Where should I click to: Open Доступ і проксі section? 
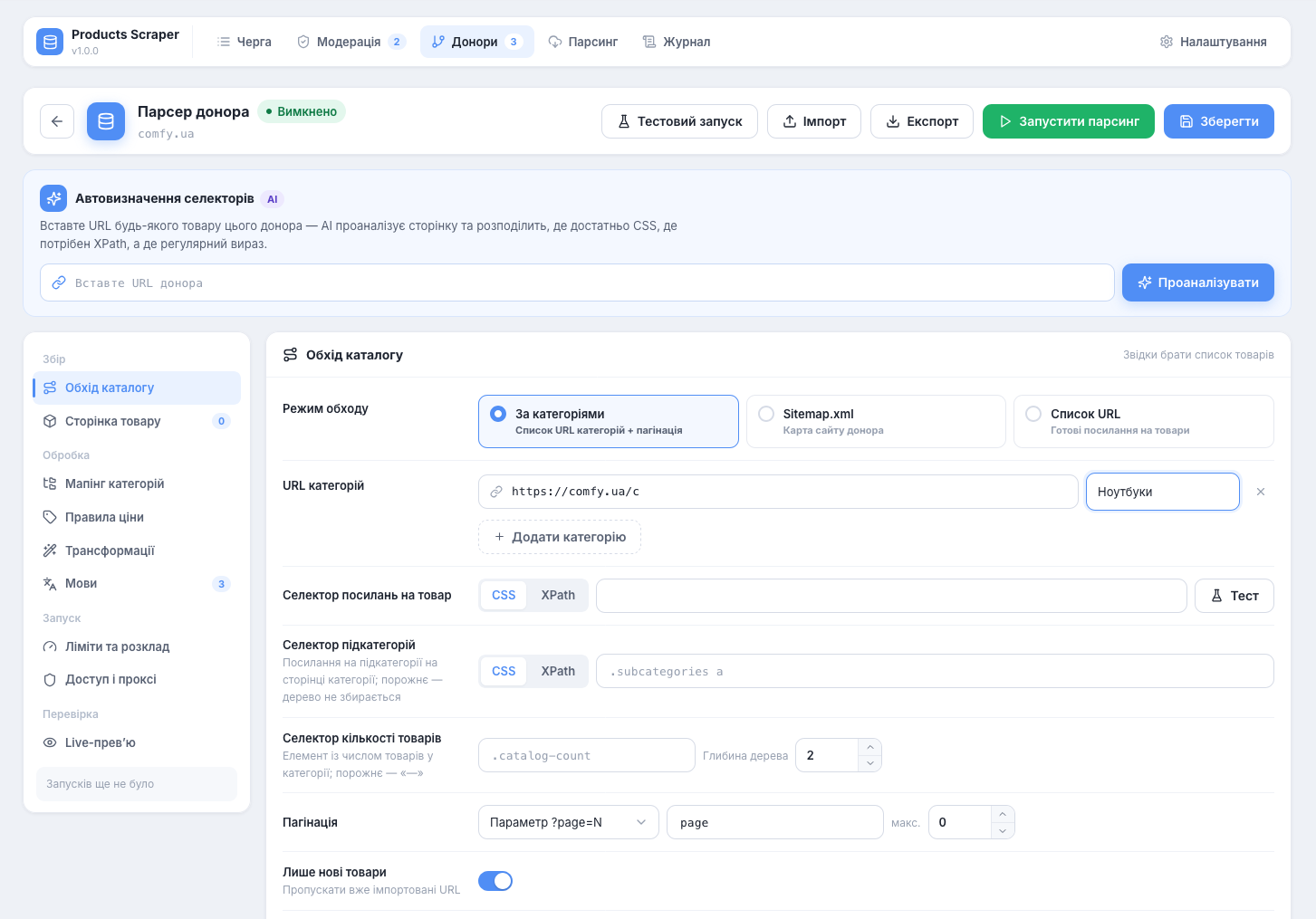pyautogui.click(x=137, y=679)
